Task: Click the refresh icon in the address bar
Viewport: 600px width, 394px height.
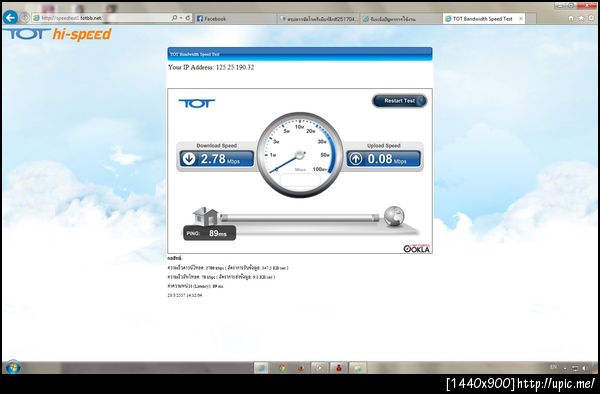Action: [x=188, y=18]
